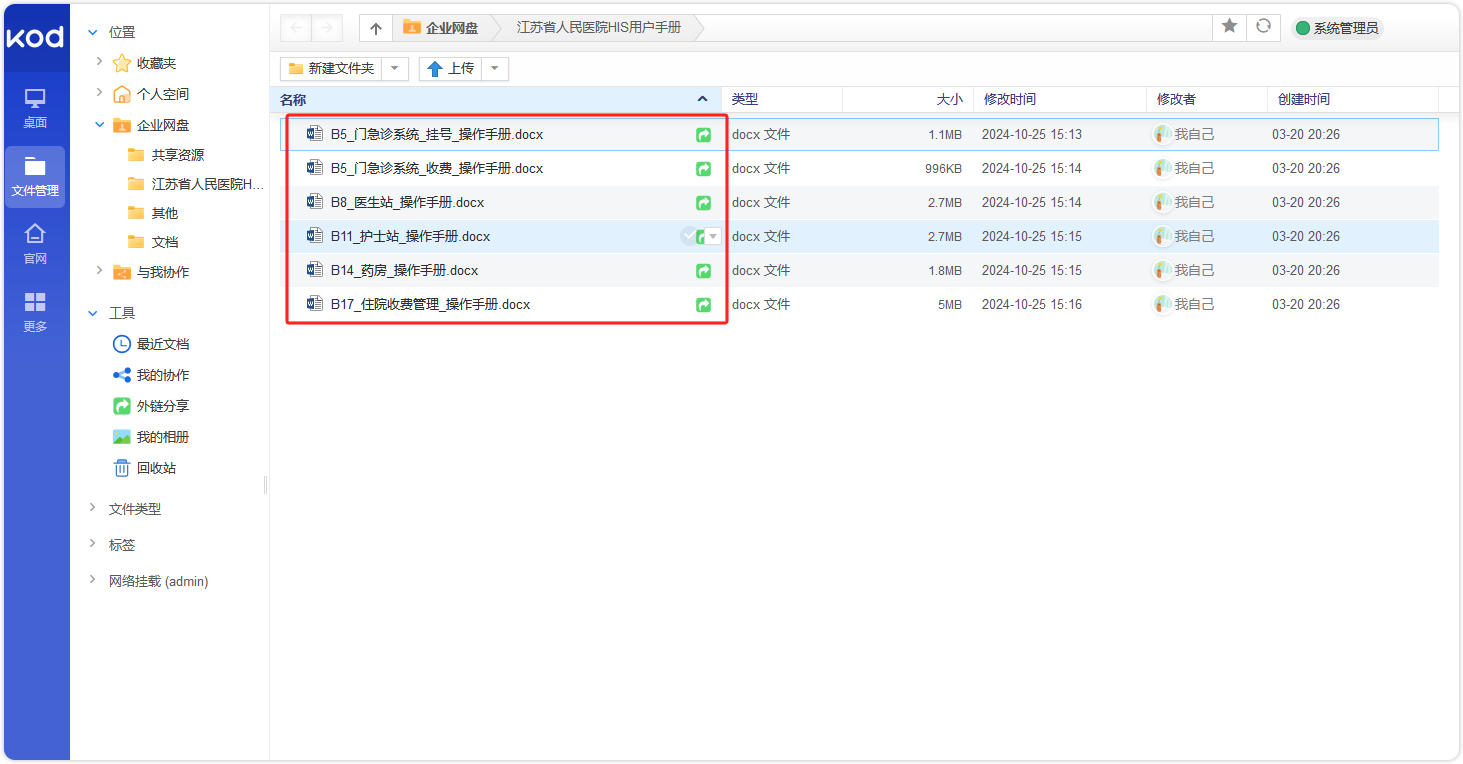
Task: Click Word icon of B8_医生站_操作手册.docx
Action: pos(315,202)
